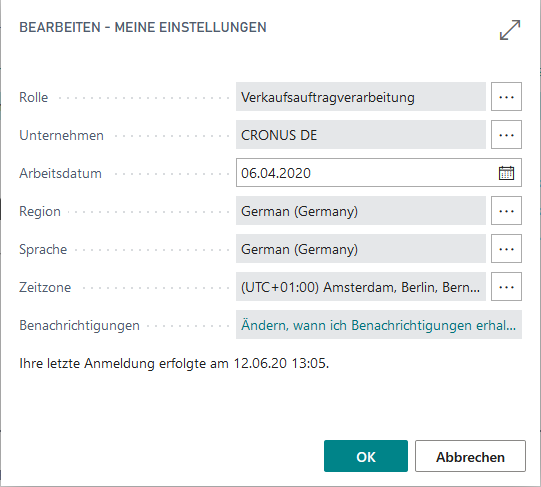The image size is (541, 487).
Task: Open company lookup next to CRONUS DE
Action: [506, 135]
